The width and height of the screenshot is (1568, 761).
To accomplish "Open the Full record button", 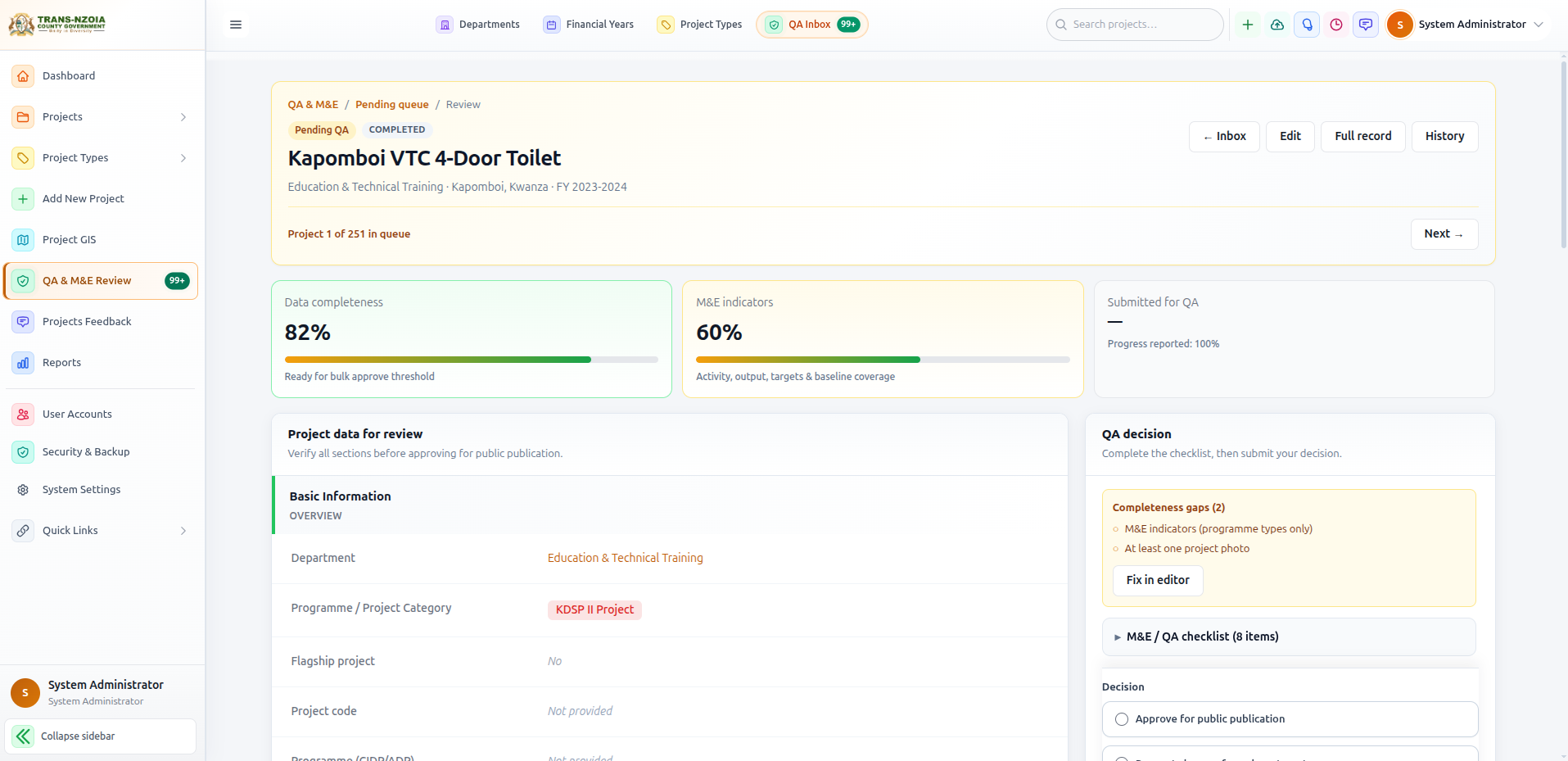I will (x=1362, y=137).
